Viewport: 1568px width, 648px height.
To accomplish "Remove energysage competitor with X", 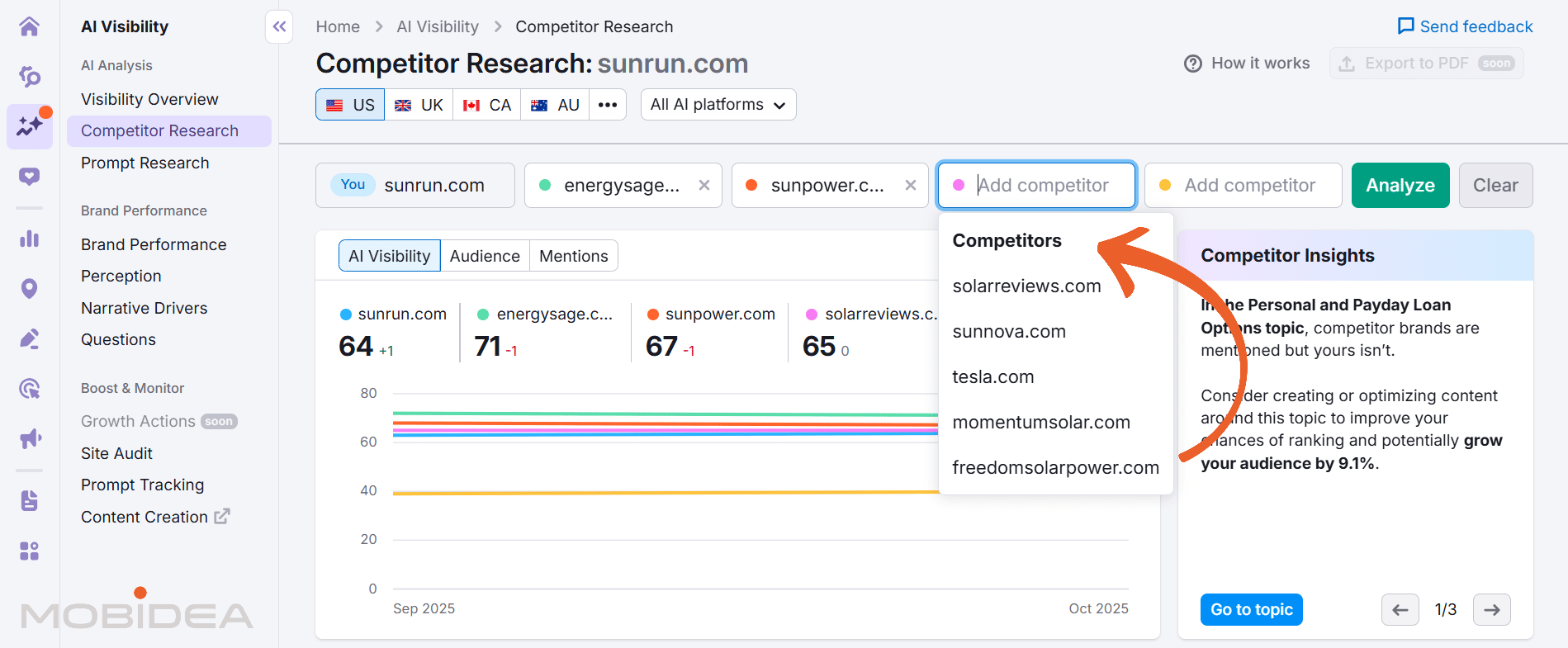I will click(x=704, y=185).
